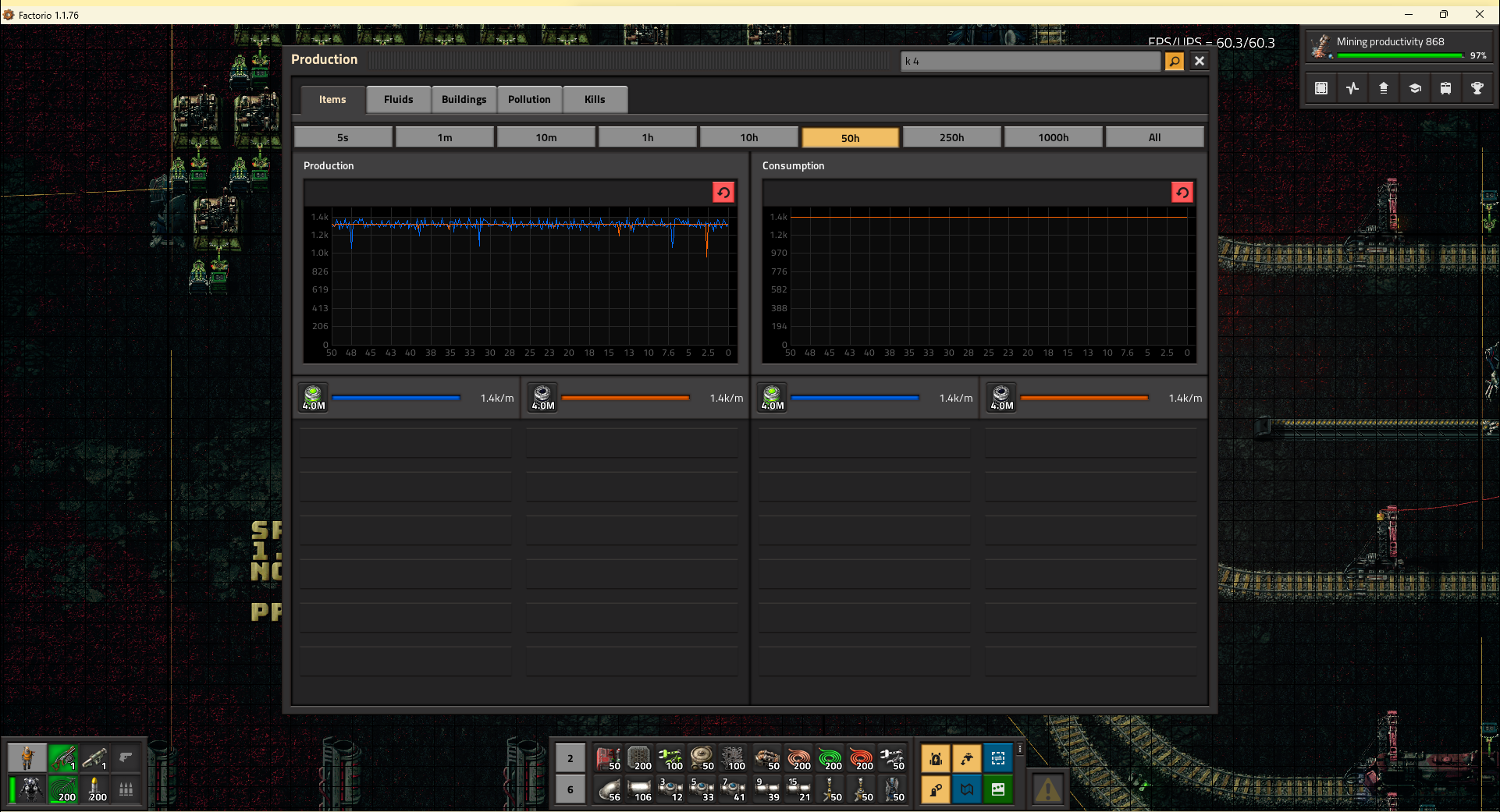Switch to the Kills tab

click(x=595, y=99)
